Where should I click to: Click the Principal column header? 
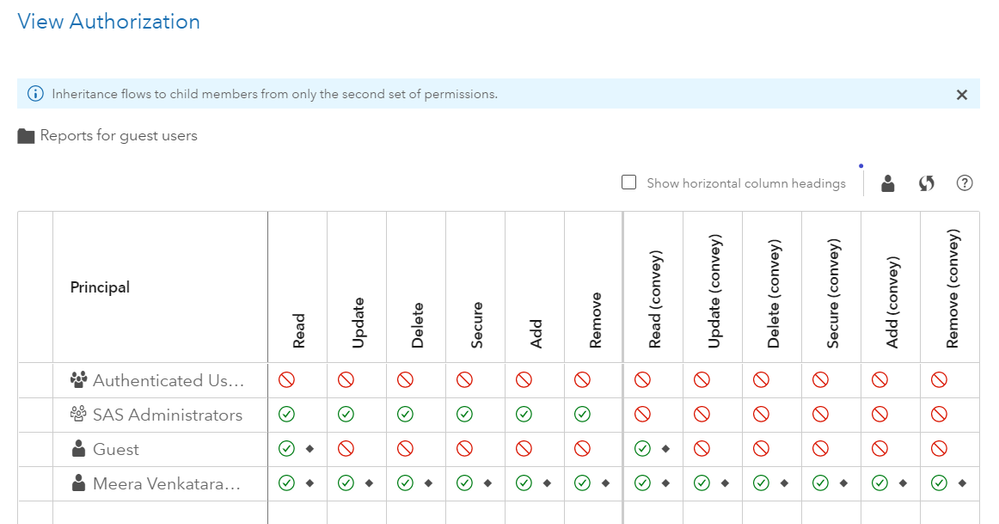[x=100, y=287]
